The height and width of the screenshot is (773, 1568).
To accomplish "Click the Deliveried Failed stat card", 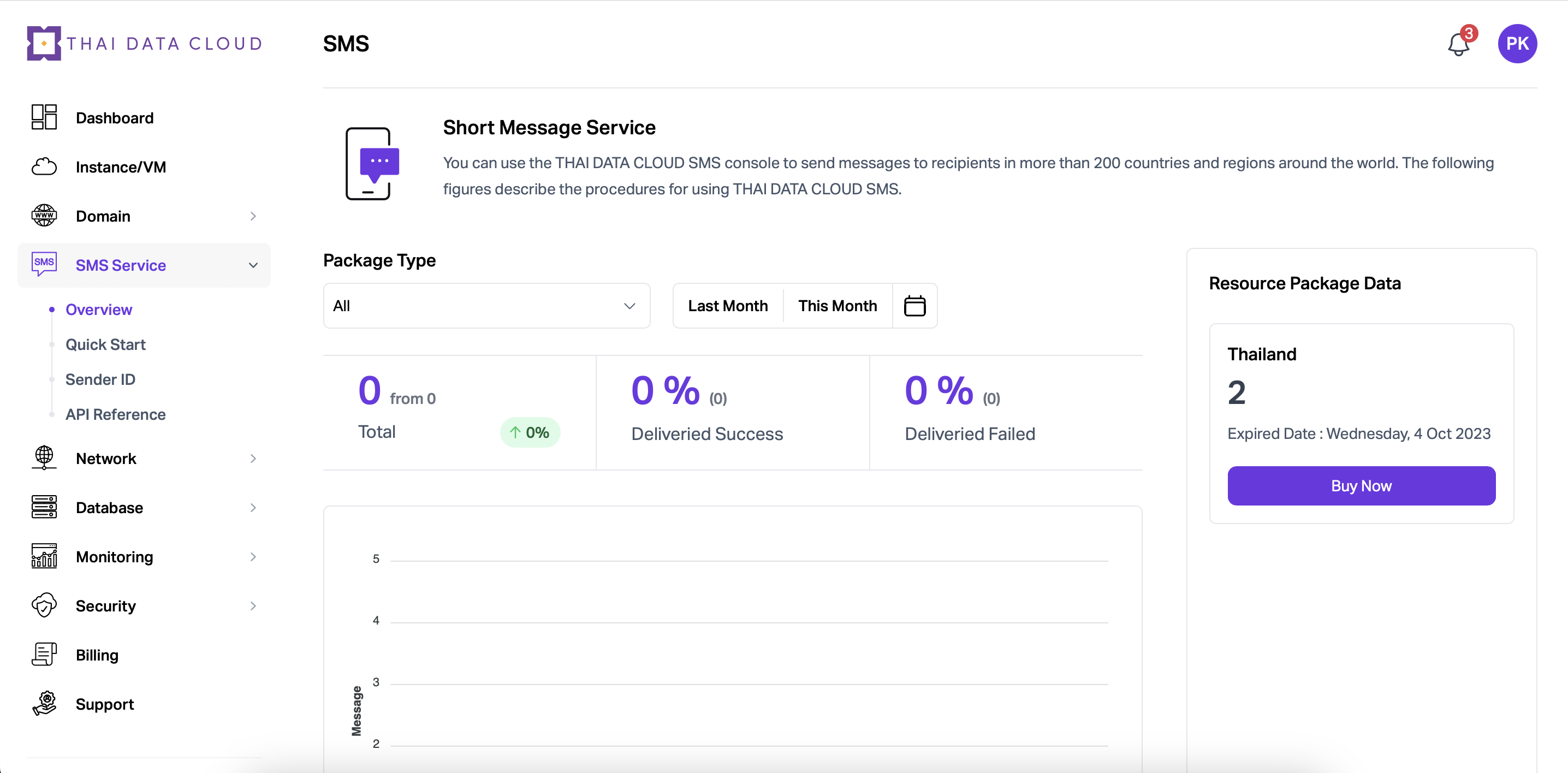I will (1006, 412).
